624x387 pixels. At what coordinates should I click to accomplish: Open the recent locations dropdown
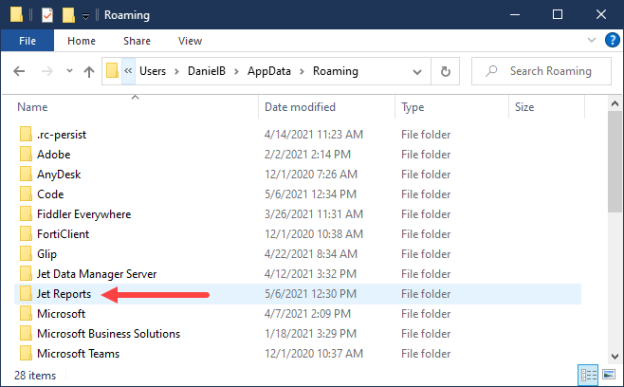click(69, 71)
